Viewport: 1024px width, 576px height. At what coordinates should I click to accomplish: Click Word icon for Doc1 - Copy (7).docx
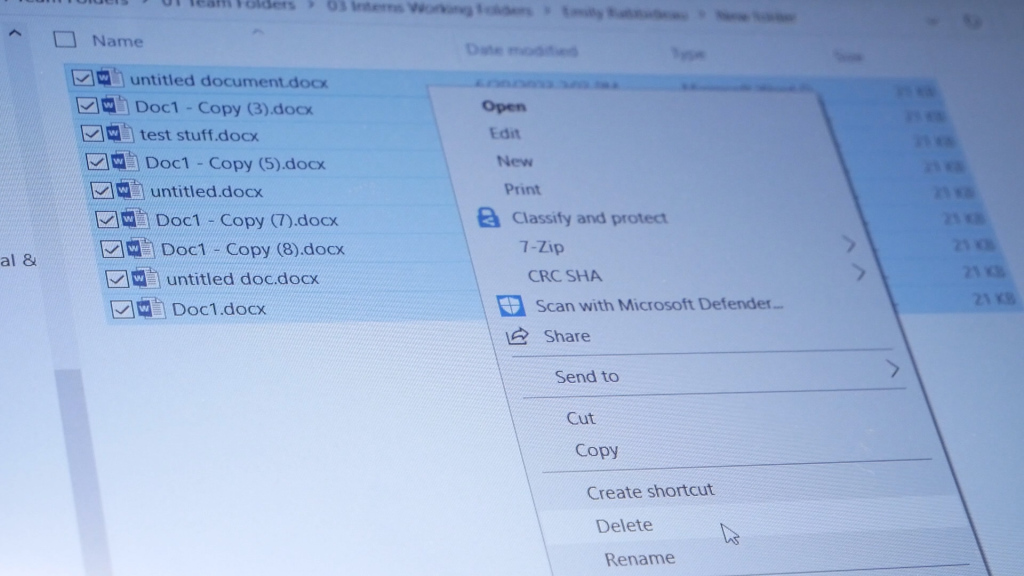pos(136,219)
